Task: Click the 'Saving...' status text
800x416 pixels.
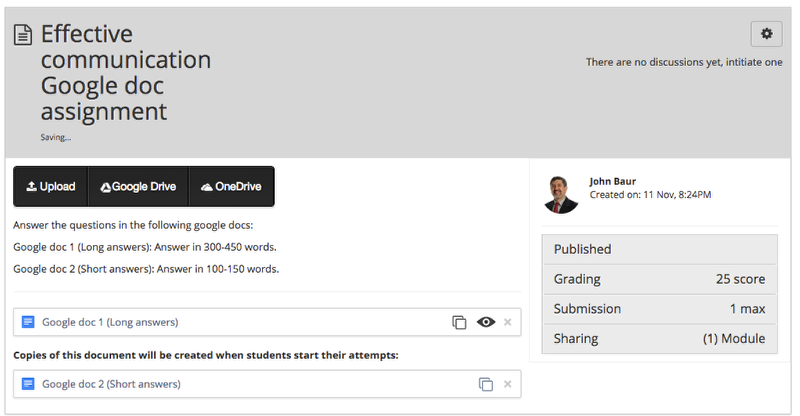Action: (x=56, y=137)
